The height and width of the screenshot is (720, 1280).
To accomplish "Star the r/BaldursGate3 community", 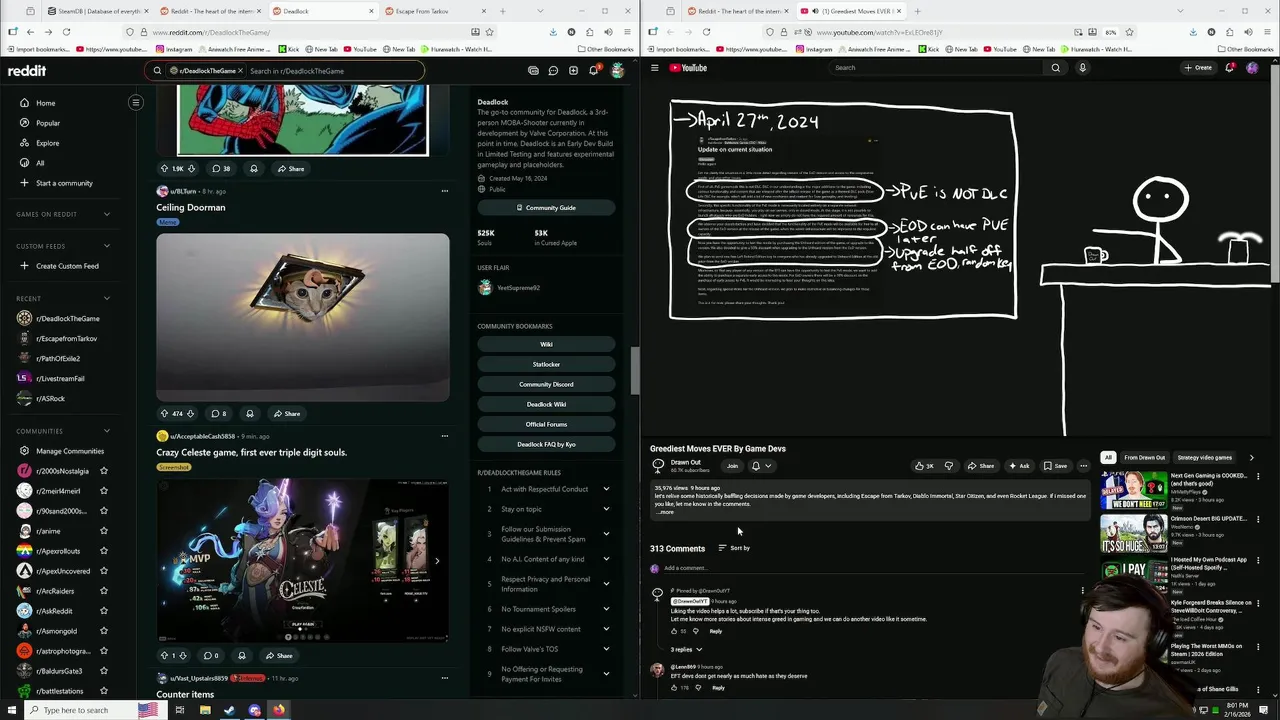I will [x=103, y=671].
